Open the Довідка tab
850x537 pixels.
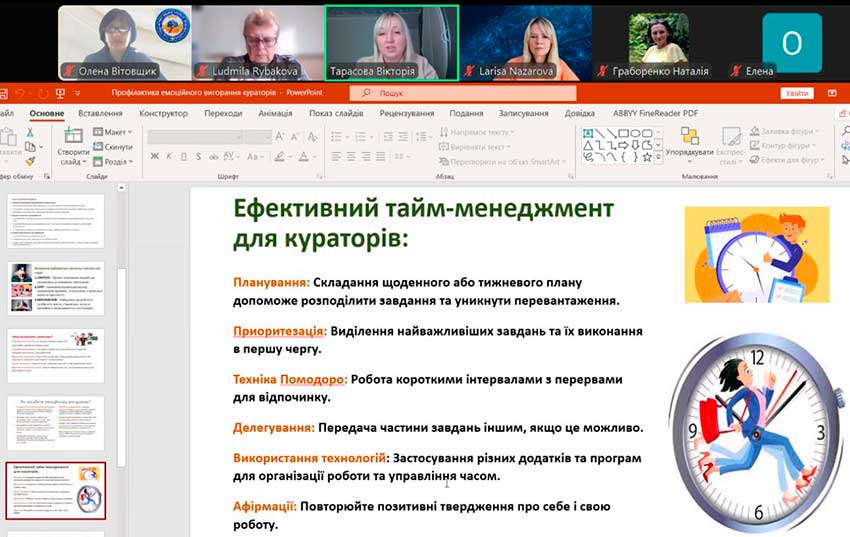(579, 113)
